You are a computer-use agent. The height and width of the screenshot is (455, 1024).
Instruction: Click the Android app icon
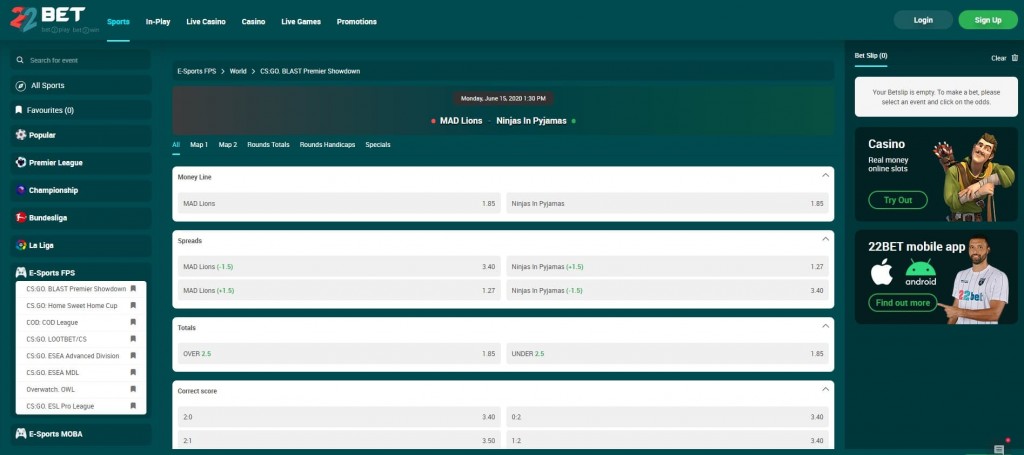(920, 272)
